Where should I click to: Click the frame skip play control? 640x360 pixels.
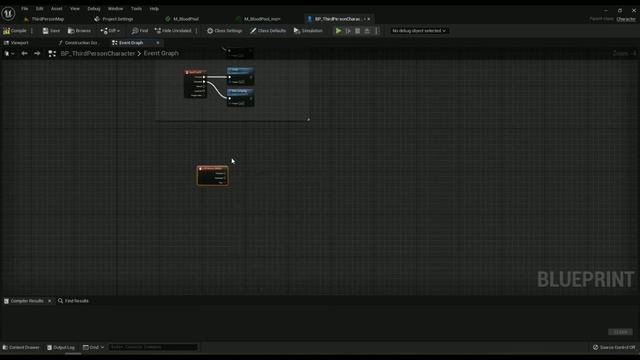click(x=348, y=31)
